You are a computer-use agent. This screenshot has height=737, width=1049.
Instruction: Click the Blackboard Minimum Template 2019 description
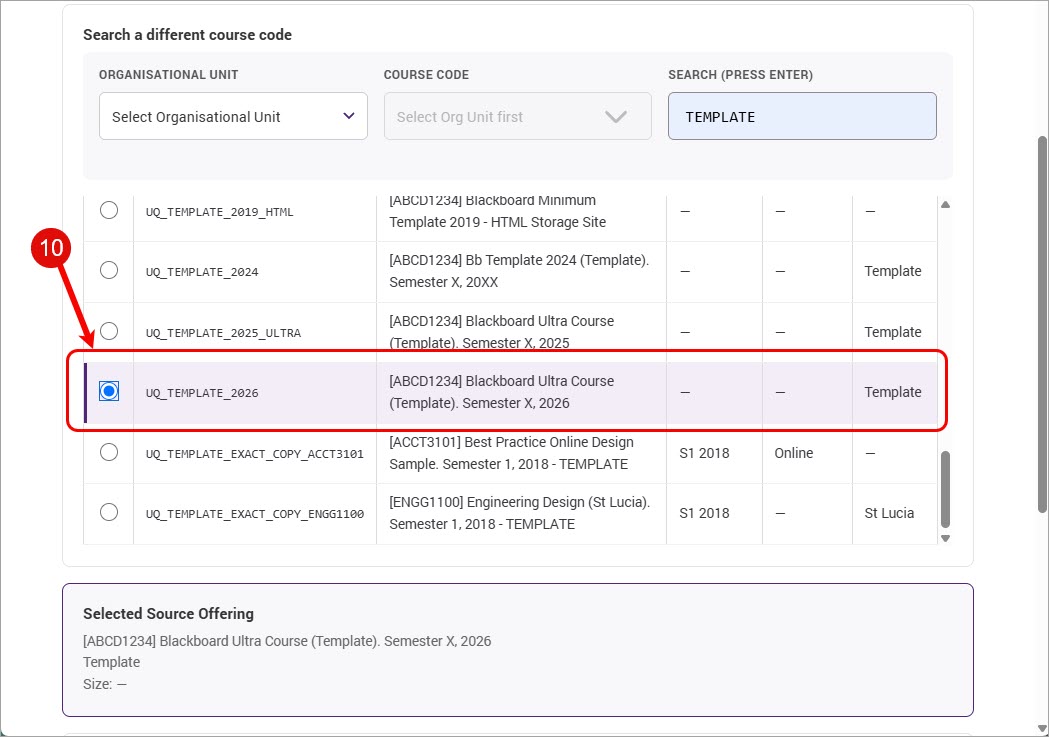(x=498, y=211)
